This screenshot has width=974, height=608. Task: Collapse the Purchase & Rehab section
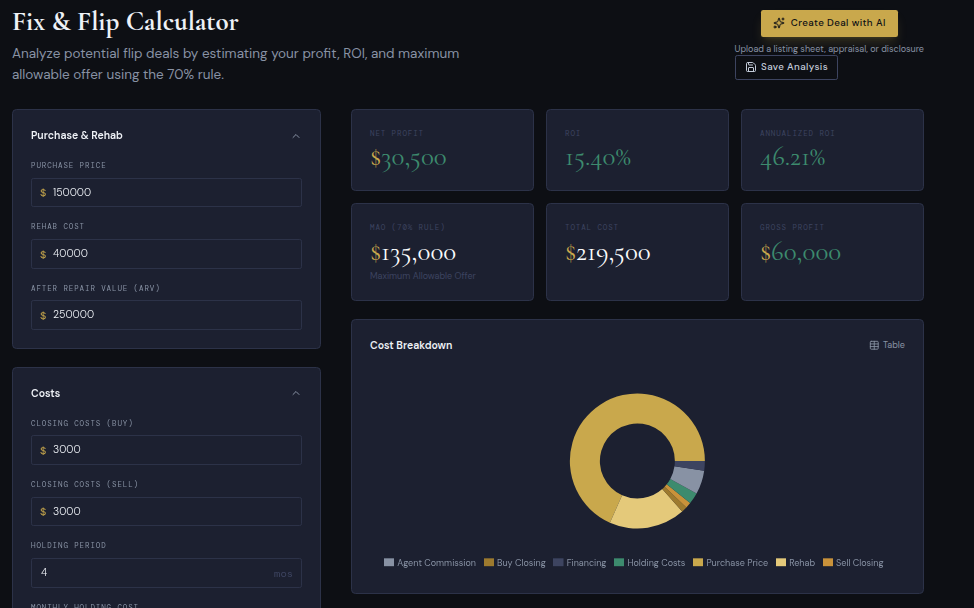click(x=296, y=135)
